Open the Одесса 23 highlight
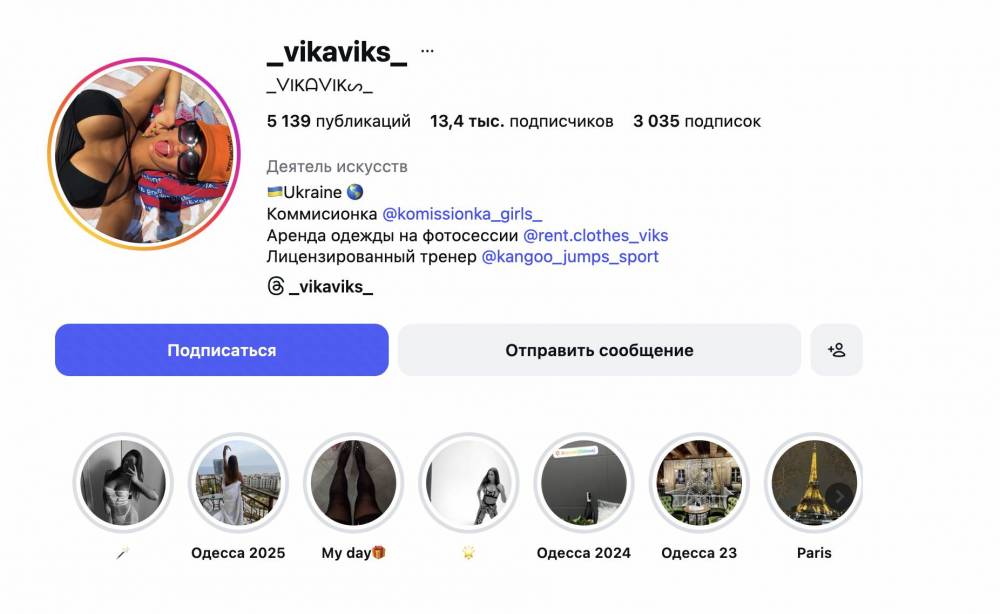The height and width of the screenshot is (614, 1000). pos(699,483)
